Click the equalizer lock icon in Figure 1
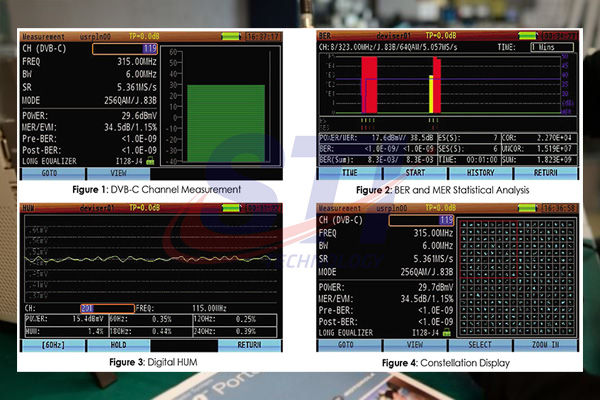 [x=149, y=159]
